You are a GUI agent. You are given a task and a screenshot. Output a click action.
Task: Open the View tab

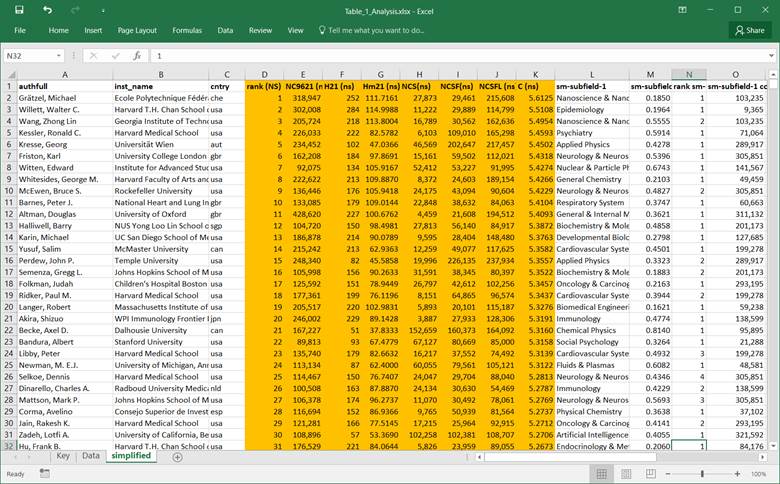[295, 30]
